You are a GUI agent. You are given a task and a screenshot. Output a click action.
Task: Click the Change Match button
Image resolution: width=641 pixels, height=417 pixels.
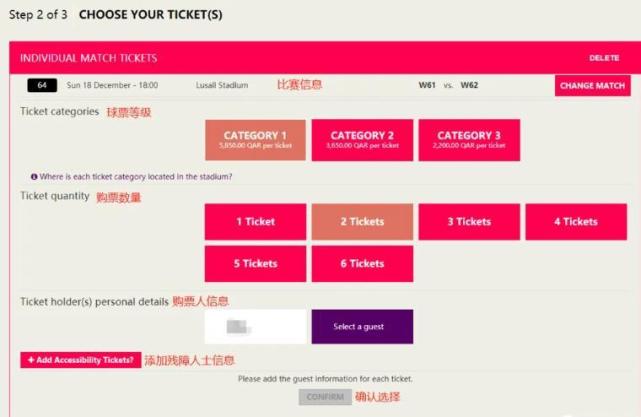(592, 86)
